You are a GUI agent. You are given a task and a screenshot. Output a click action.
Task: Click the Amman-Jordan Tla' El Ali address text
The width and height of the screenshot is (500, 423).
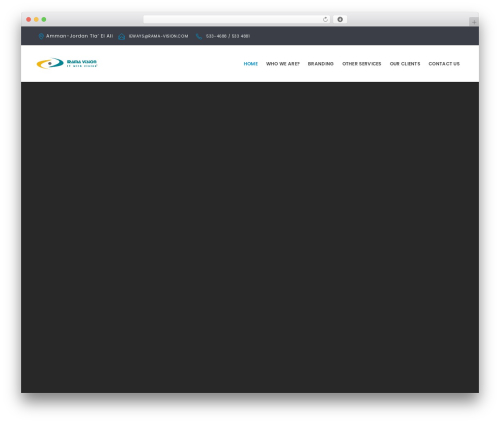click(79, 36)
